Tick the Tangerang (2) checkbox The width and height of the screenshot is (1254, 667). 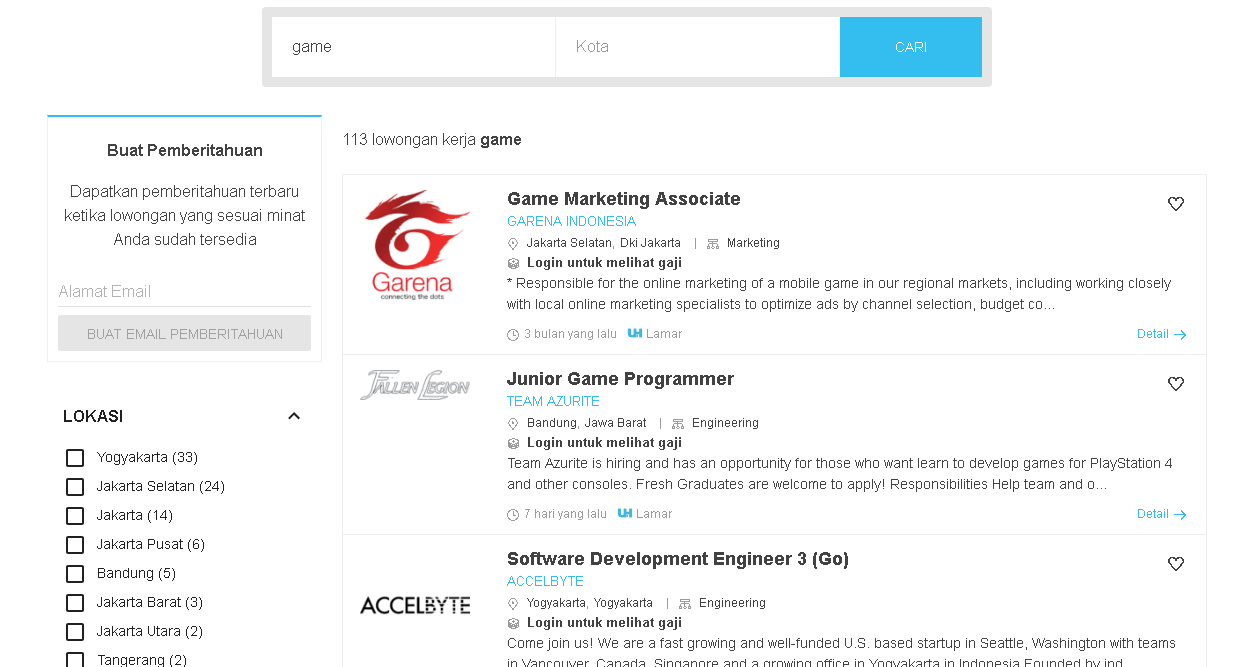75,660
